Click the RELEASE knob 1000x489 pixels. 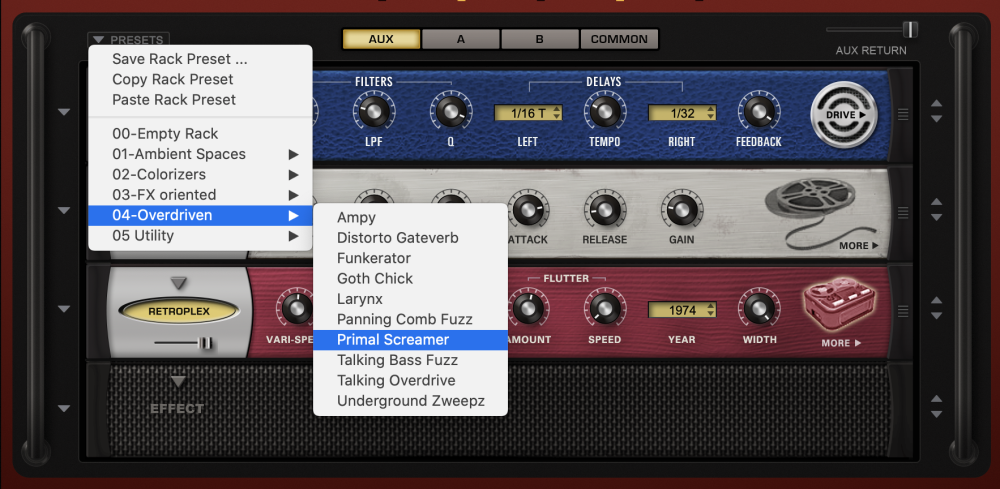(605, 210)
